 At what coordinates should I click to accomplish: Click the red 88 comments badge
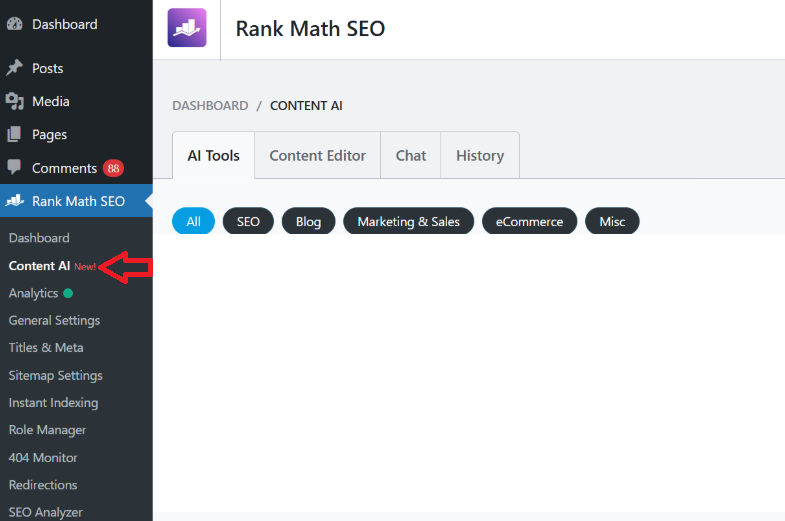click(113, 168)
